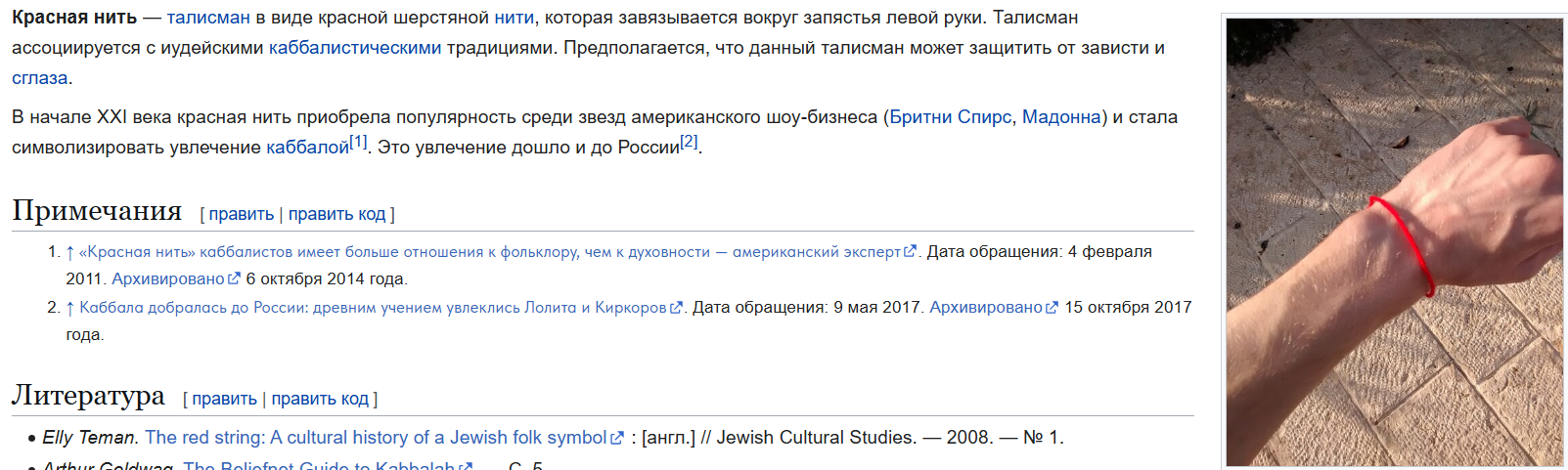The image size is (1568, 470).
Task: Click external-link icon after second «Архивировано»
Action: coord(1052,308)
